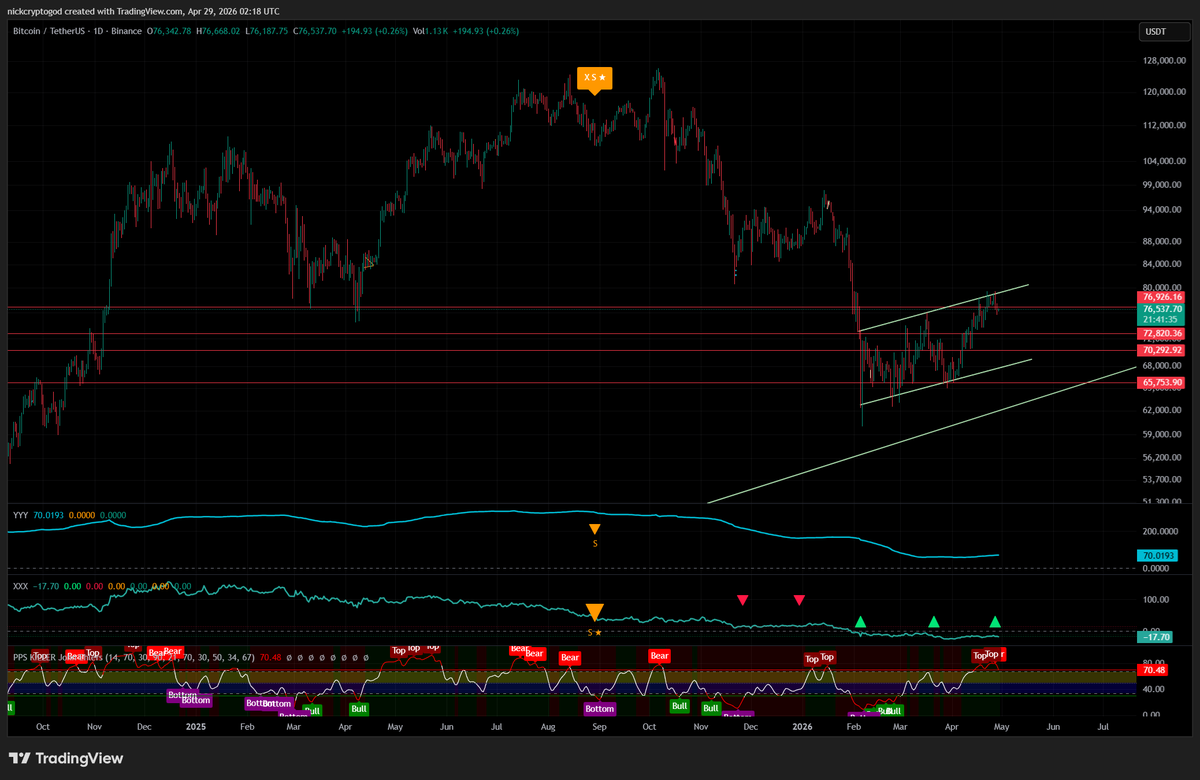Click the XXX indicator name

coord(20,585)
